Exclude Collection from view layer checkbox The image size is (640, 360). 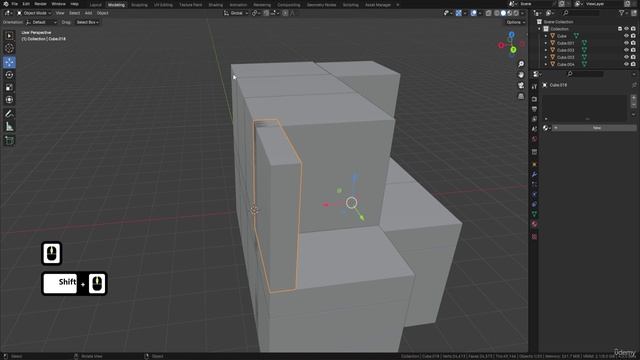tap(620, 29)
